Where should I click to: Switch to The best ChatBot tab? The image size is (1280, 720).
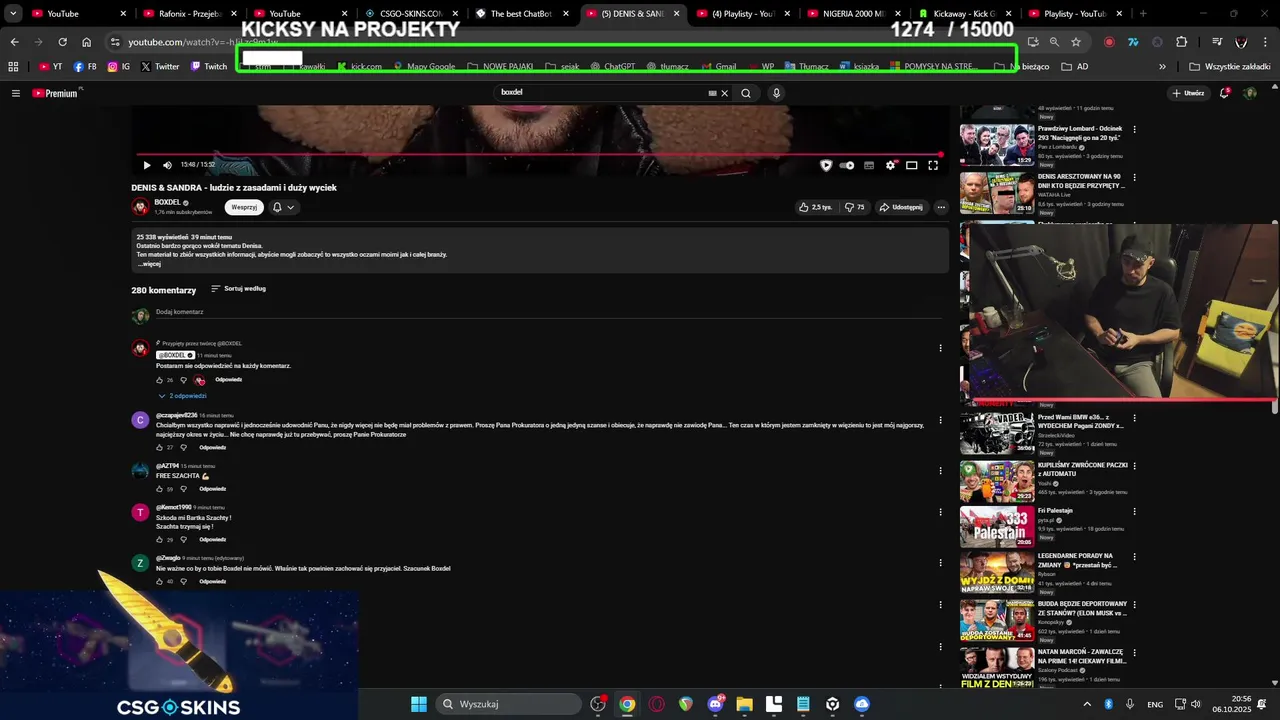[520, 14]
